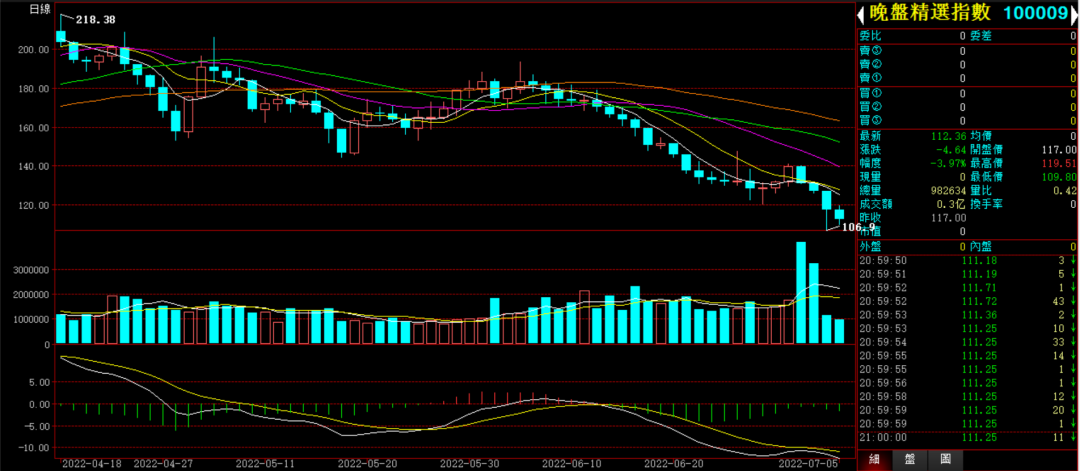Click the 111.72 trade price
The height and width of the screenshot is (471, 1080).
pos(977,301)
